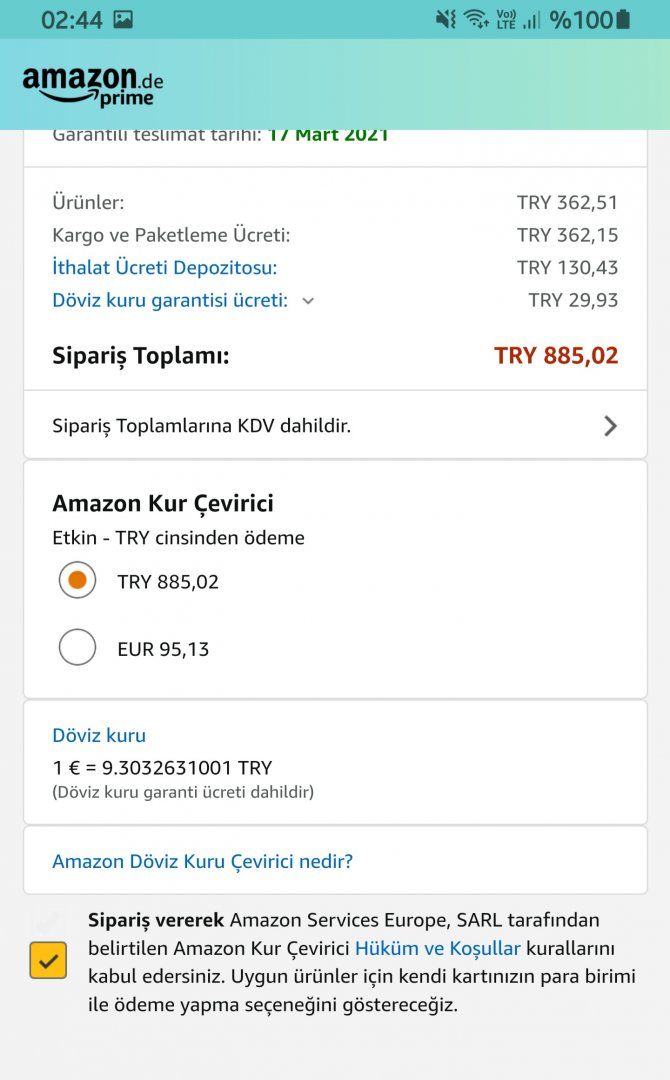
Task: Tap the Döviz kuru heading link
Action: [99, 735]
